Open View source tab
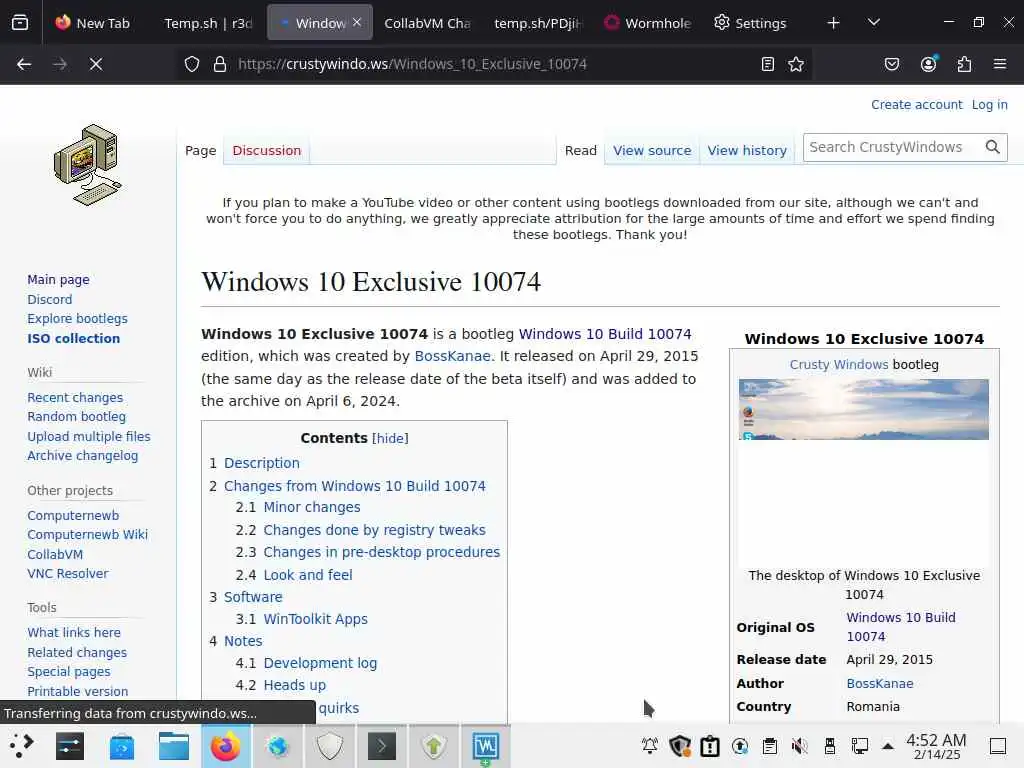This screenshot has height=768, width=1024. [x=652, y=151]
